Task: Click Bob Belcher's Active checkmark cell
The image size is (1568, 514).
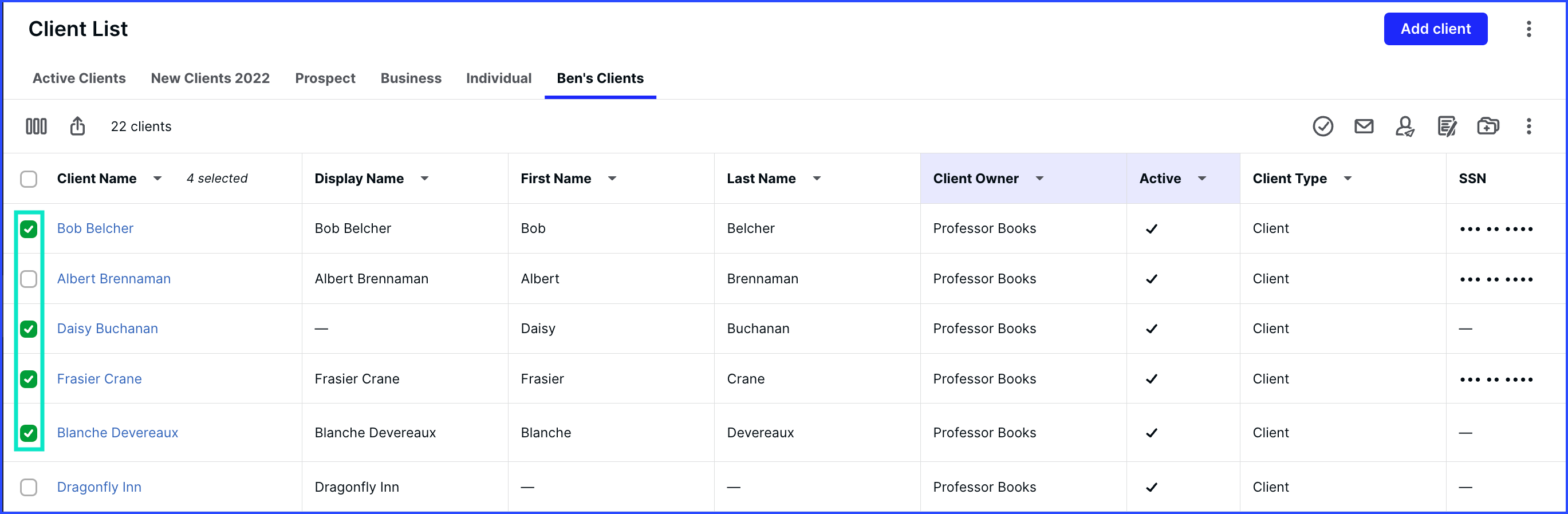Action: 1152,230
